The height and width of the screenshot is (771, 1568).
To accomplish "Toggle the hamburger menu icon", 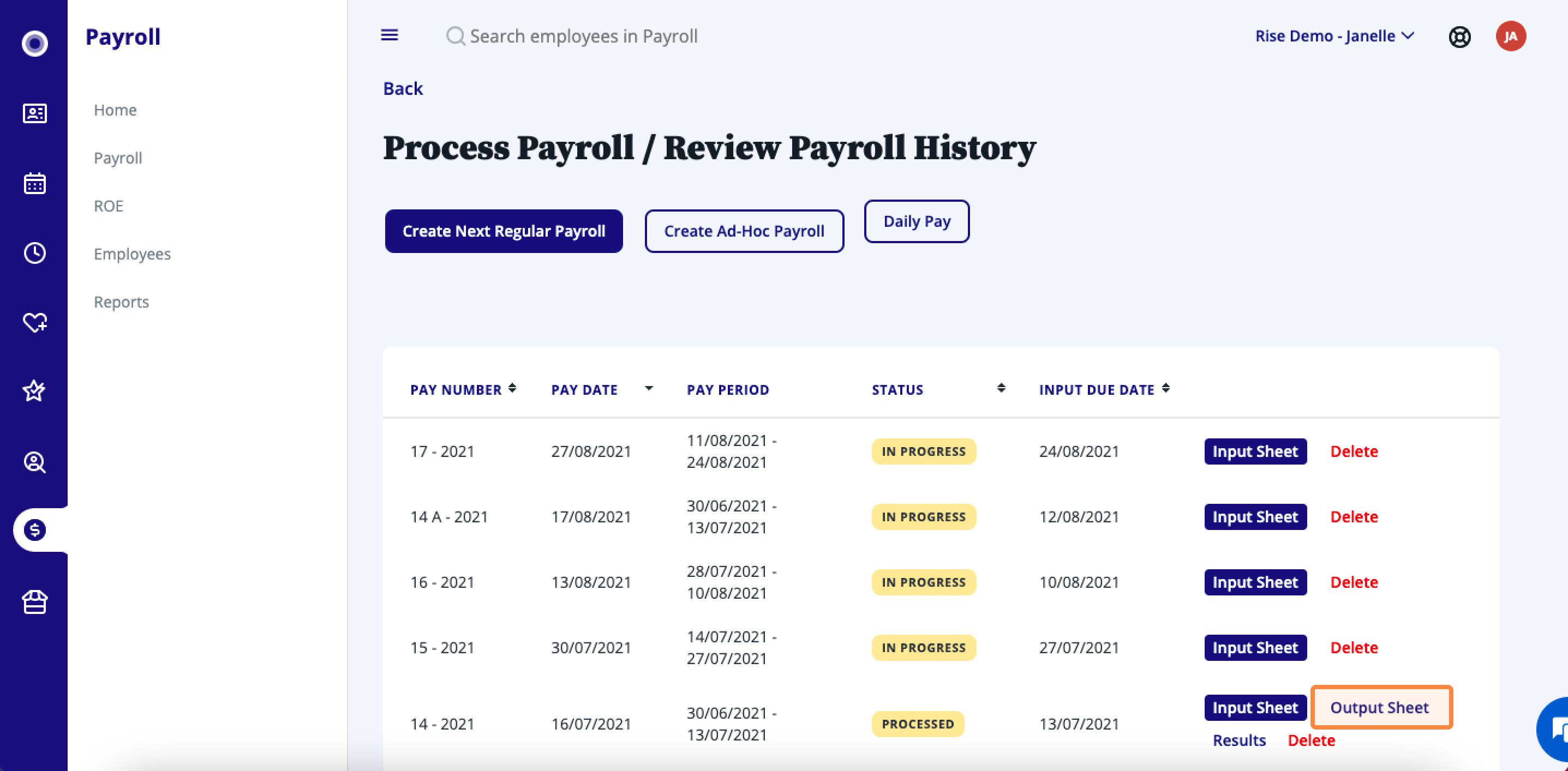I will [x=390, y=35].
